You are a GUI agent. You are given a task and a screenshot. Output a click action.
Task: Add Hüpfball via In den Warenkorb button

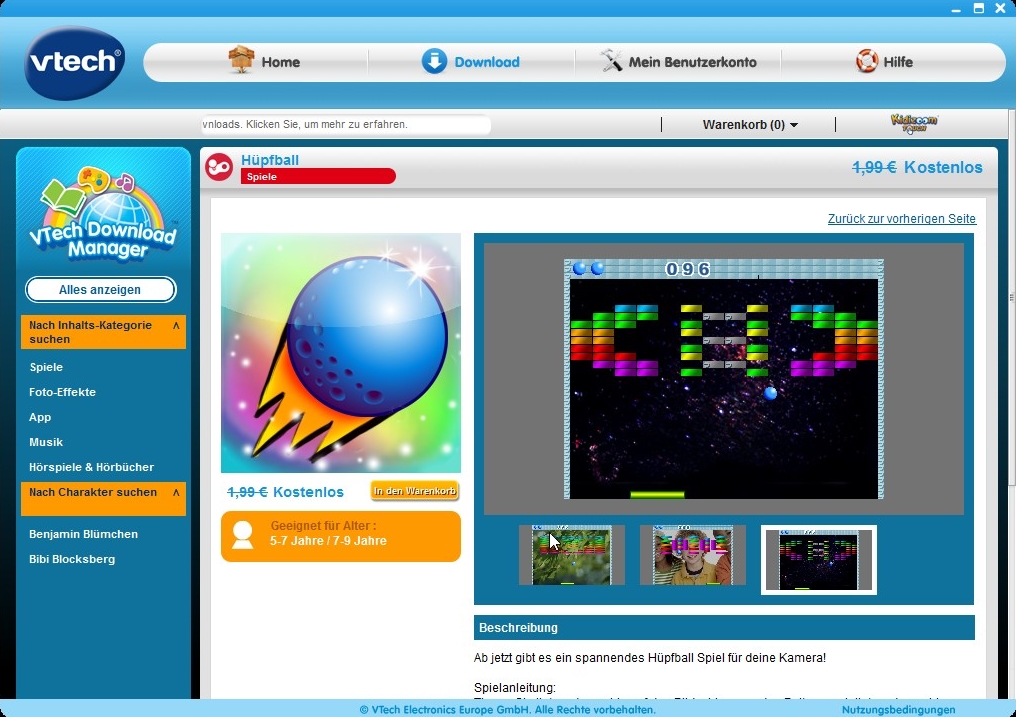(x=413, y=491)
